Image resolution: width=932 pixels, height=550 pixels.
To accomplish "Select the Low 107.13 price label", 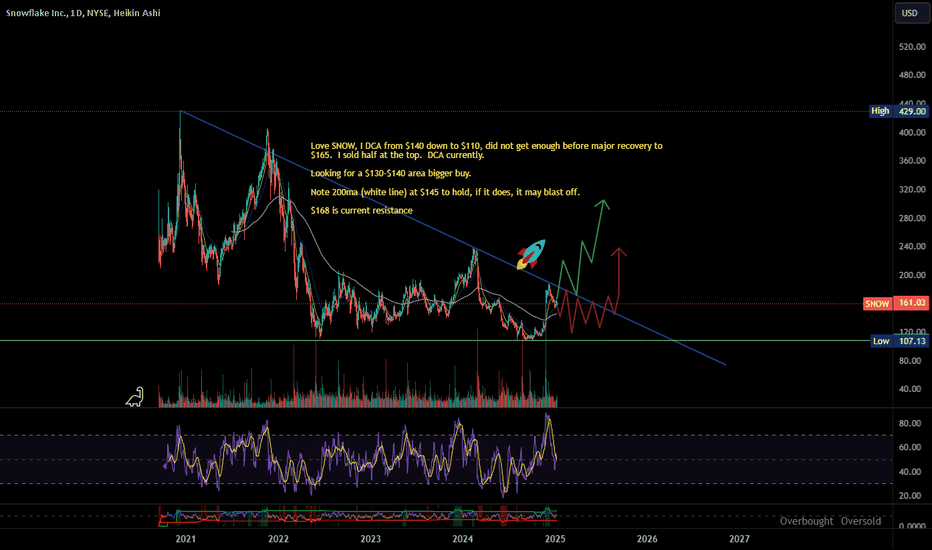I will 899,341.
